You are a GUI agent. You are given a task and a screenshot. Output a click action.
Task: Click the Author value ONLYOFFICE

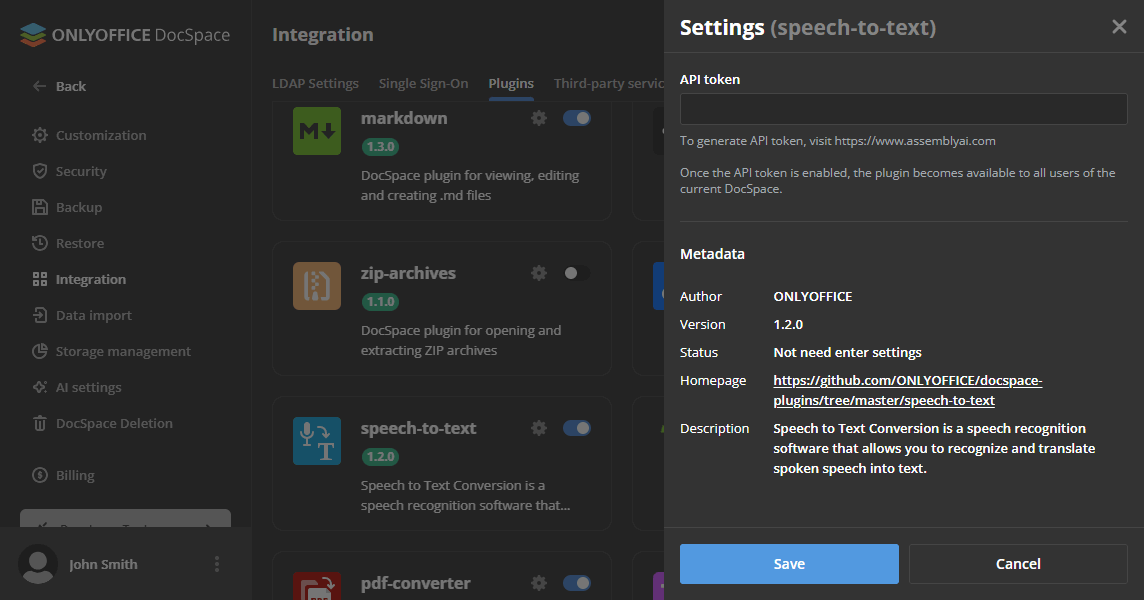(x=813, y=296)
